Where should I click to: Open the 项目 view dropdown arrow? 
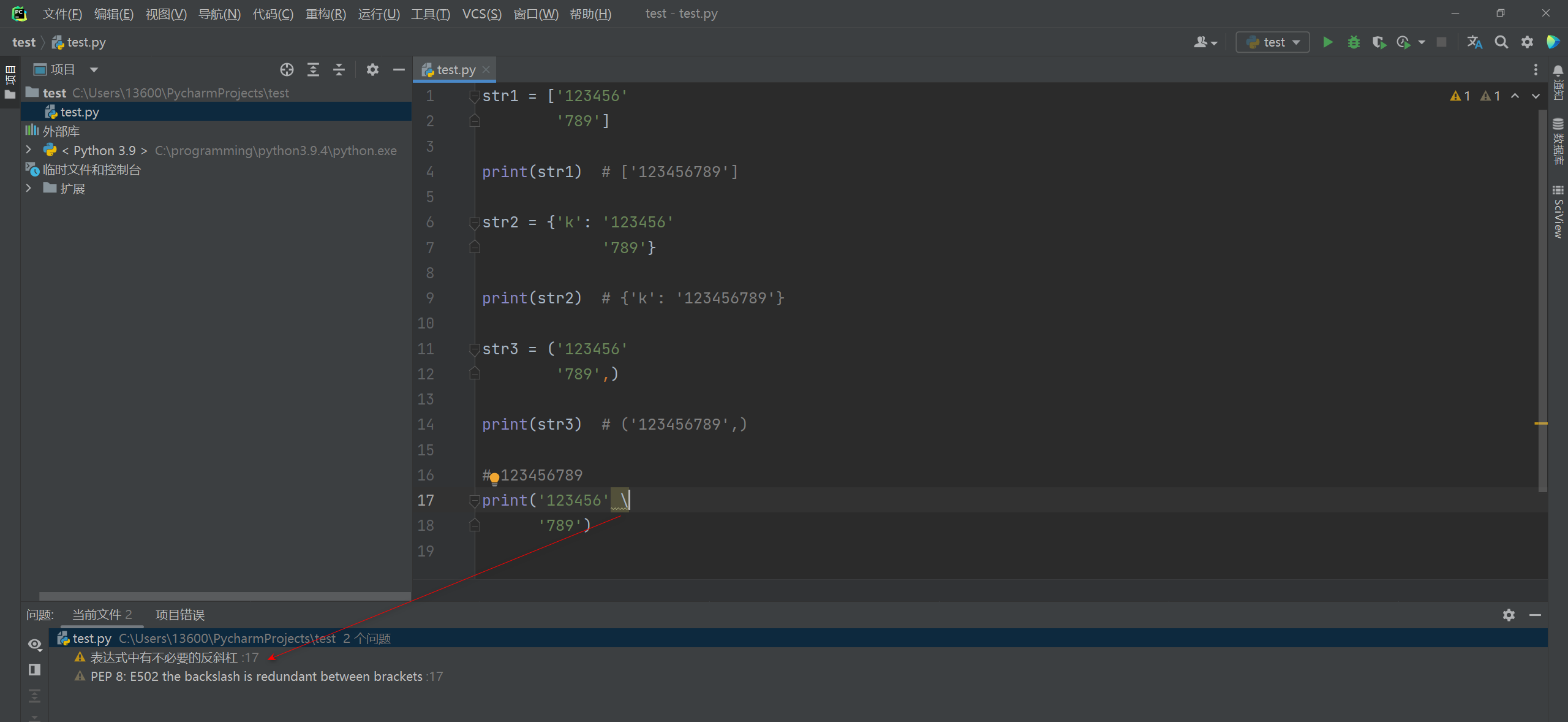click(94, 70)
